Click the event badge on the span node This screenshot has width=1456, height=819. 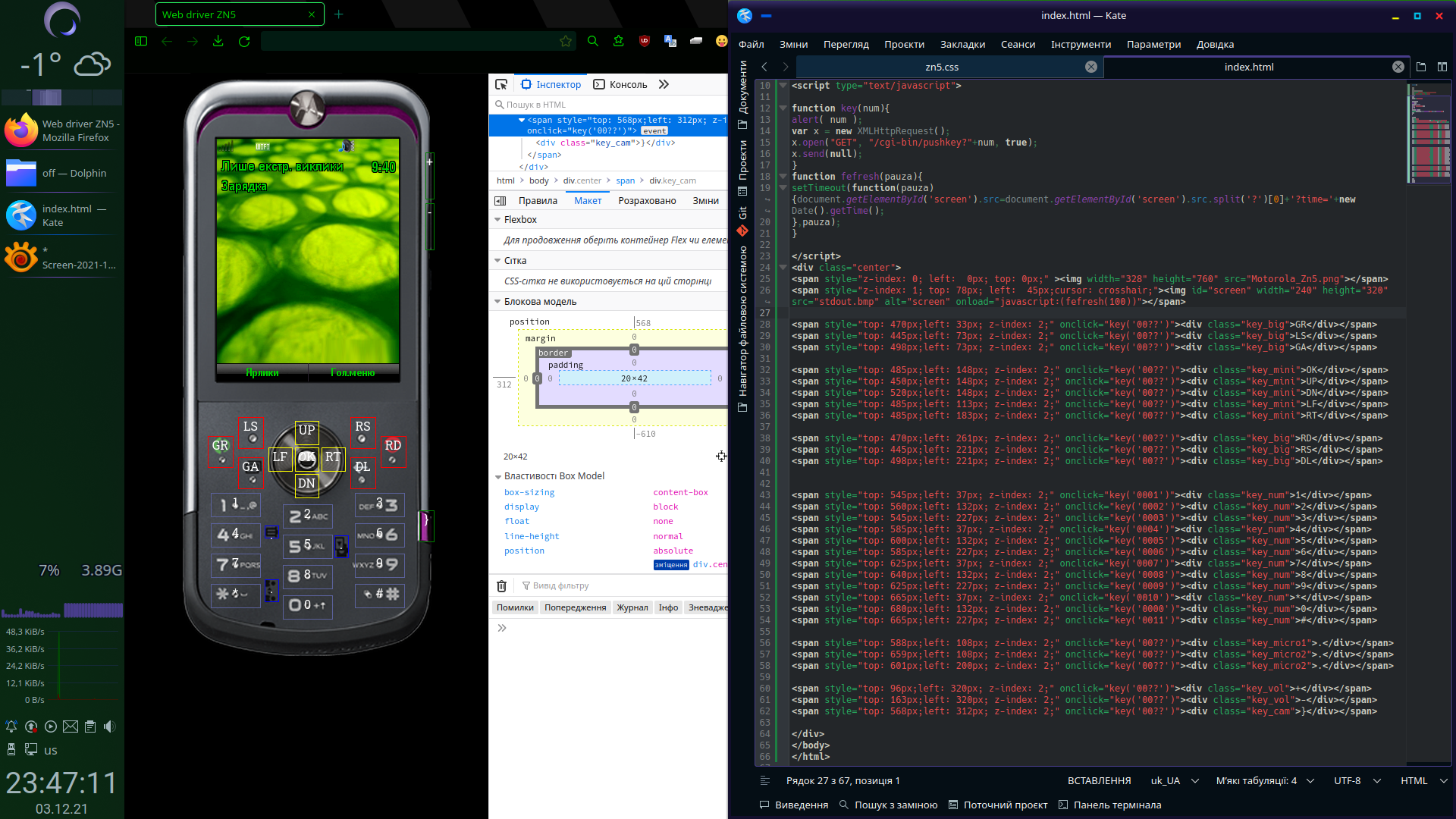point(654,131)
